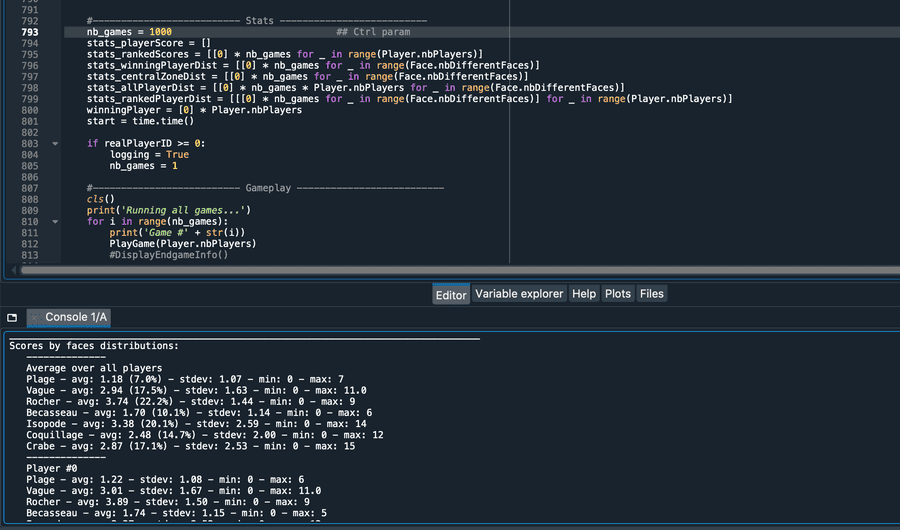This screenshot has width=900, height=530.
Task: Place cursor on nb_games value 1000
Action: [160, 32]
